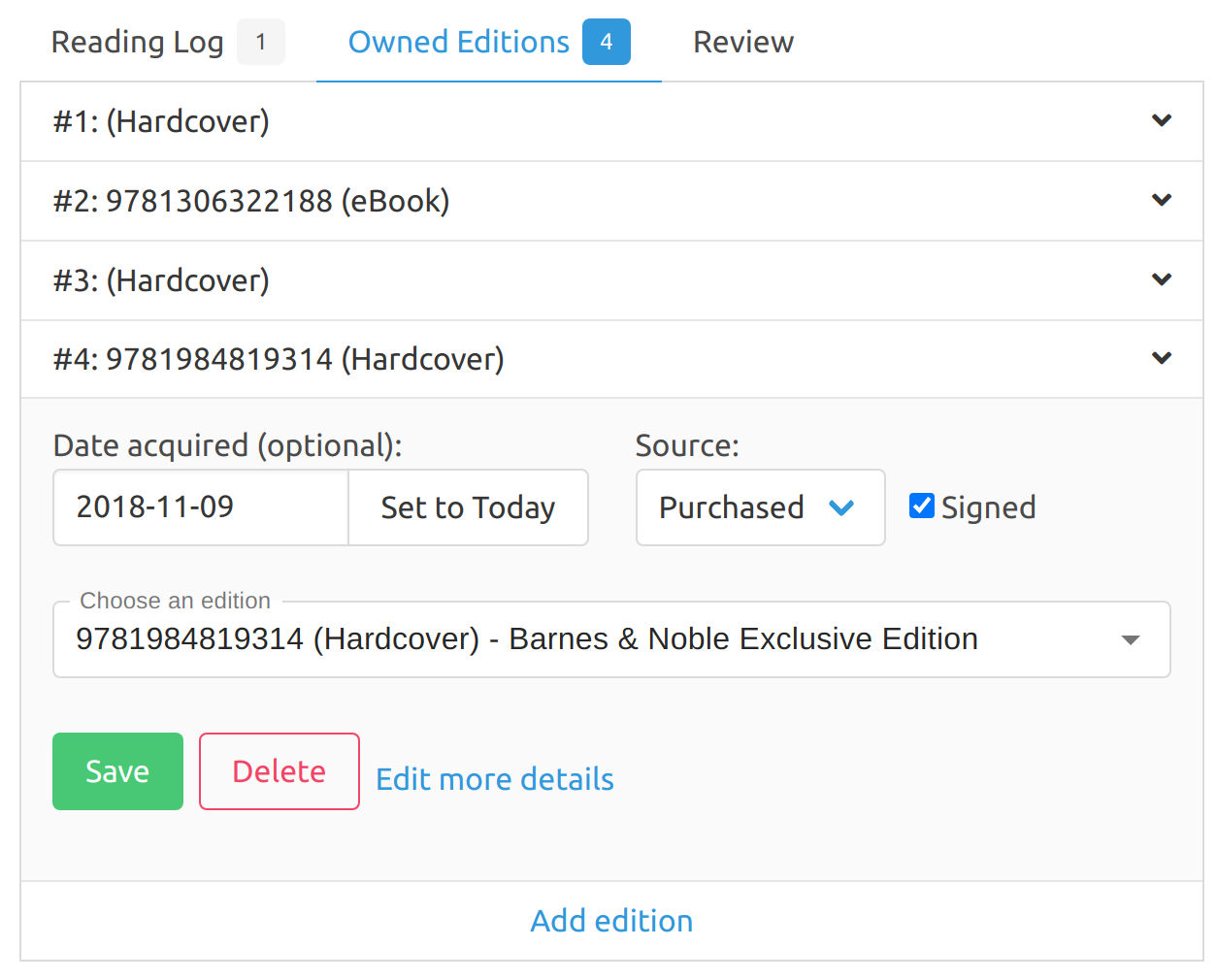
Task: Click the Reading Log count badge showing 1
Action: (x=260, y=43)
